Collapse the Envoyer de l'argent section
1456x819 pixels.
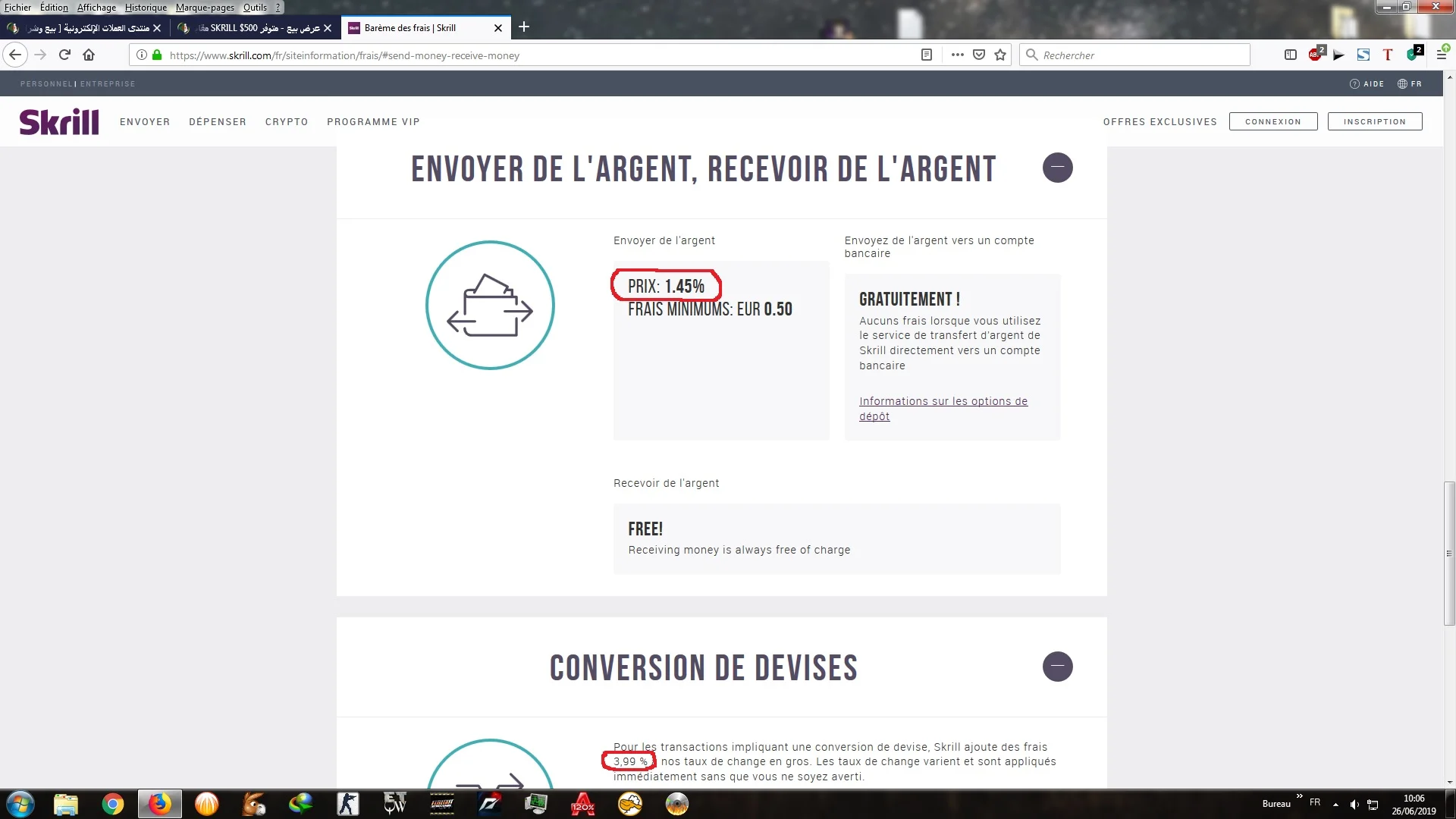click(1057, 168)
